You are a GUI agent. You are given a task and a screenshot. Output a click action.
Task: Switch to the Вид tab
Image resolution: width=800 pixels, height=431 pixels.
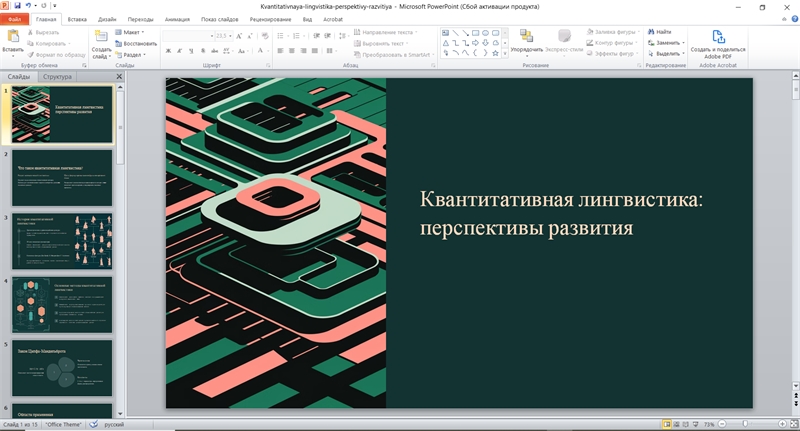click(307, 19)
